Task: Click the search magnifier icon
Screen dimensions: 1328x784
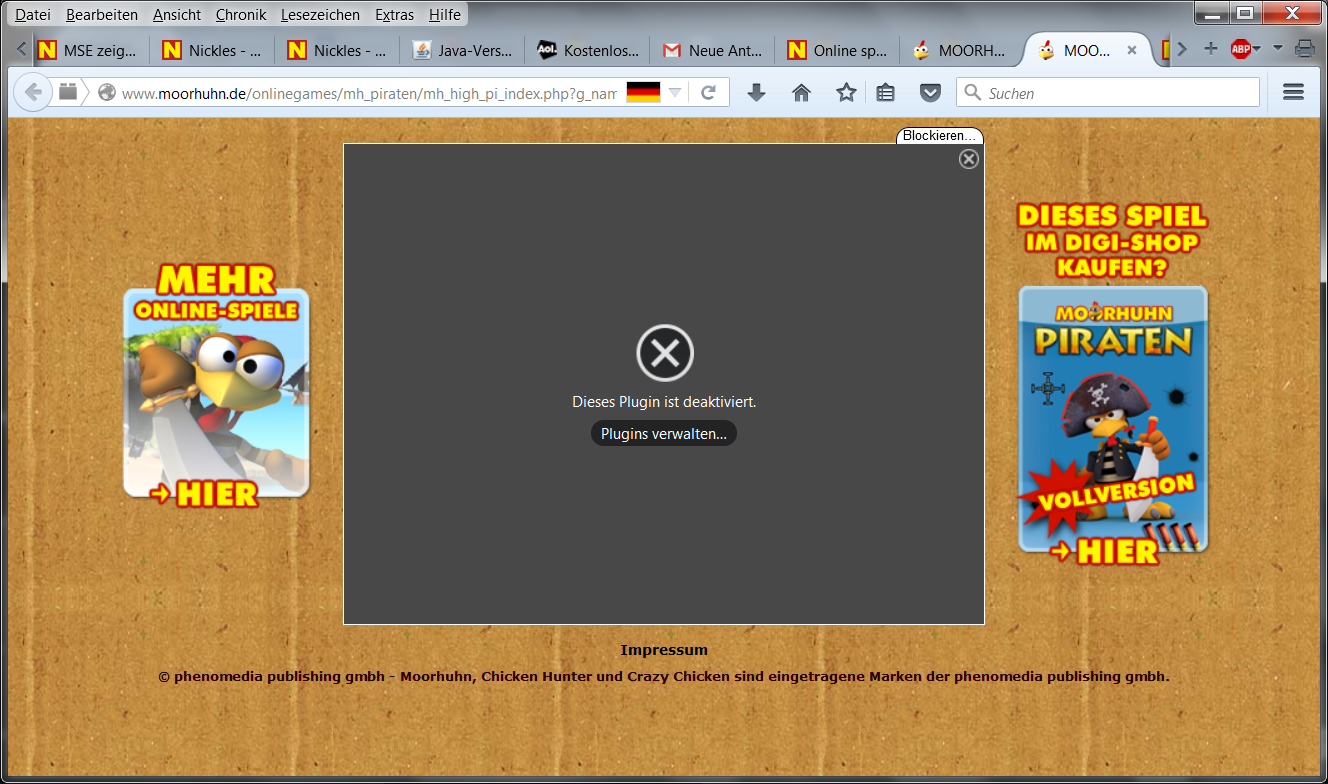Action: (972, 93)
